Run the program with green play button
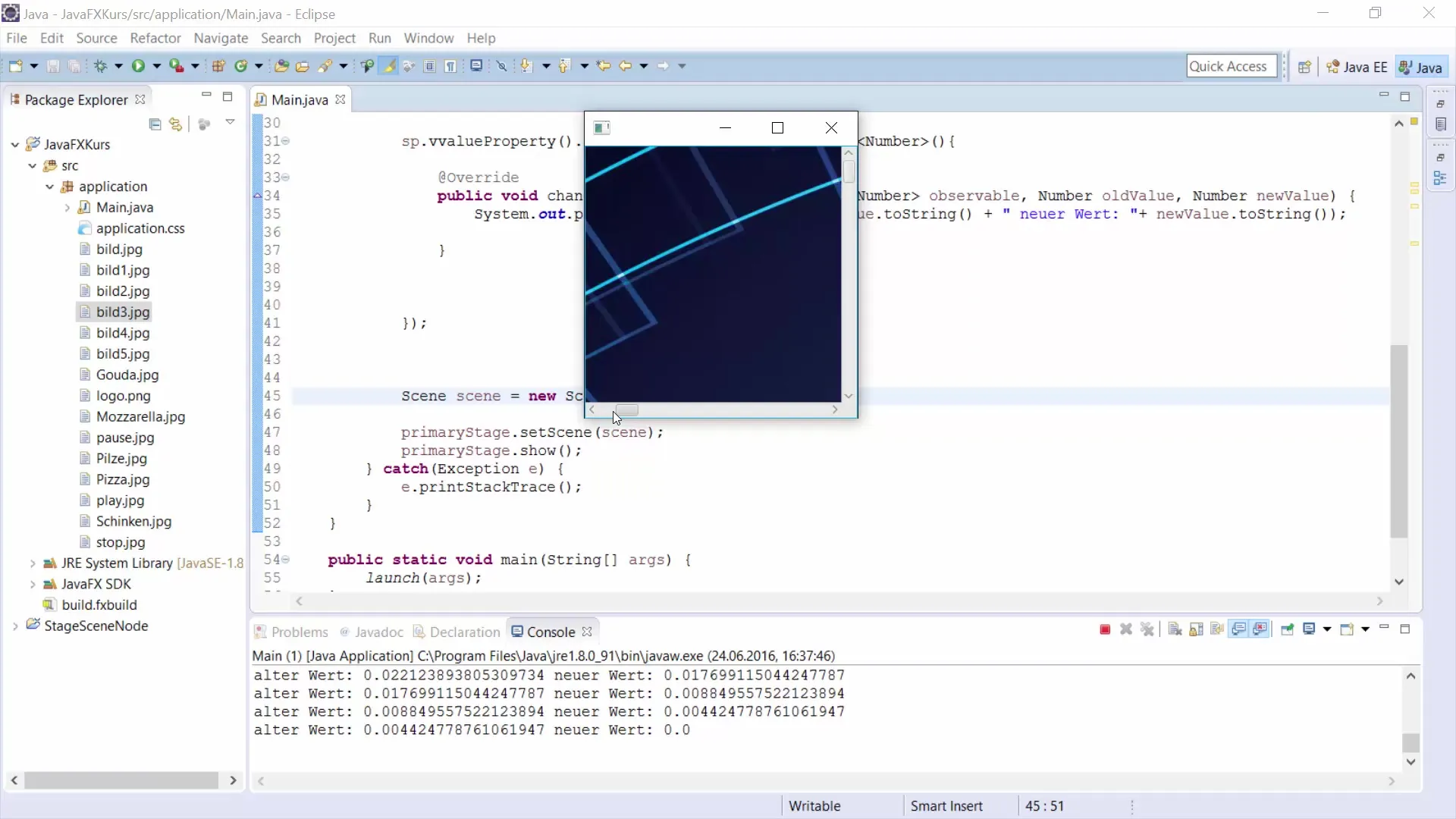This screenshot has height=819, width=1456. (138, 66)
